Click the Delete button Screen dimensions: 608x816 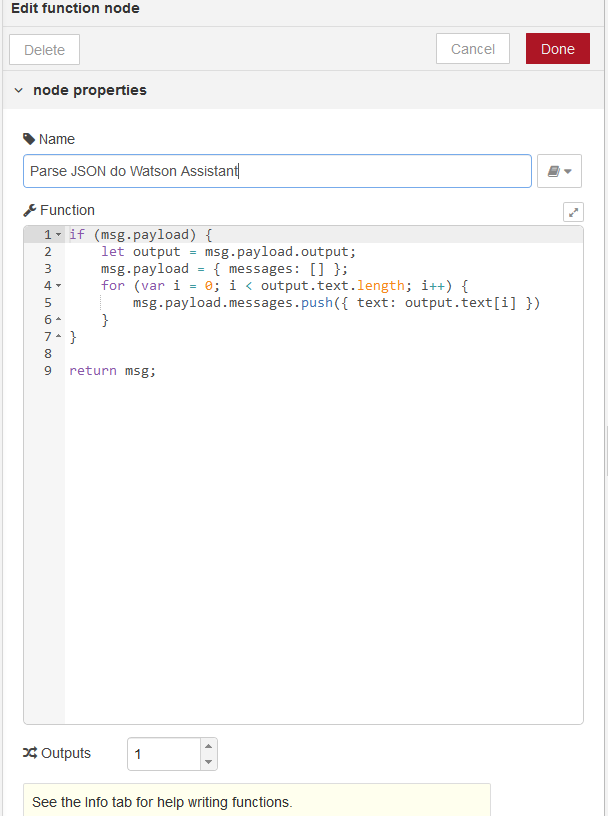pyautogui.click(x=44, y=50)
